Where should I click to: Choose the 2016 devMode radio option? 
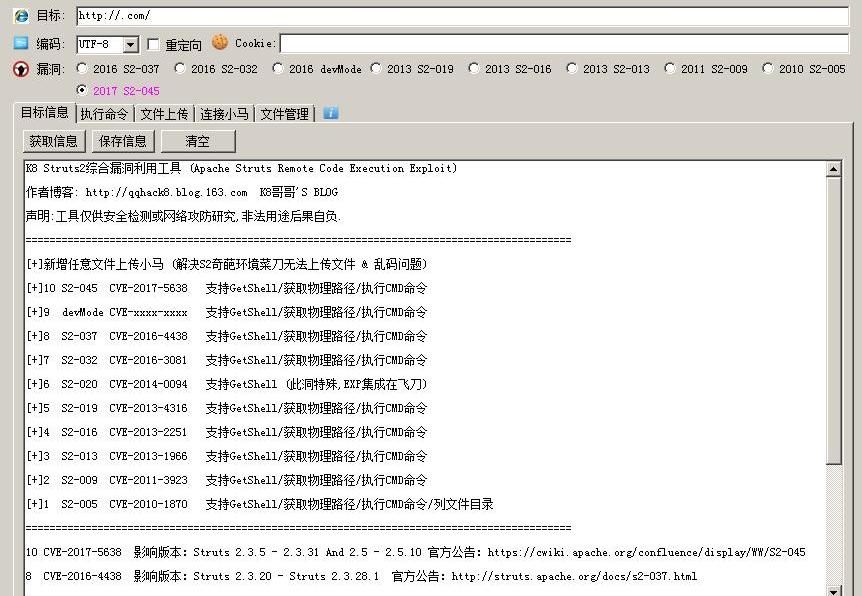tap(278, 69)
